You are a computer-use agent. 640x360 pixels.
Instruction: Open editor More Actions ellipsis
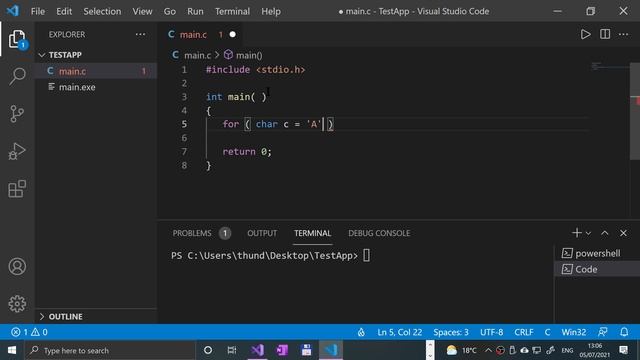click(x=623, y=34)
